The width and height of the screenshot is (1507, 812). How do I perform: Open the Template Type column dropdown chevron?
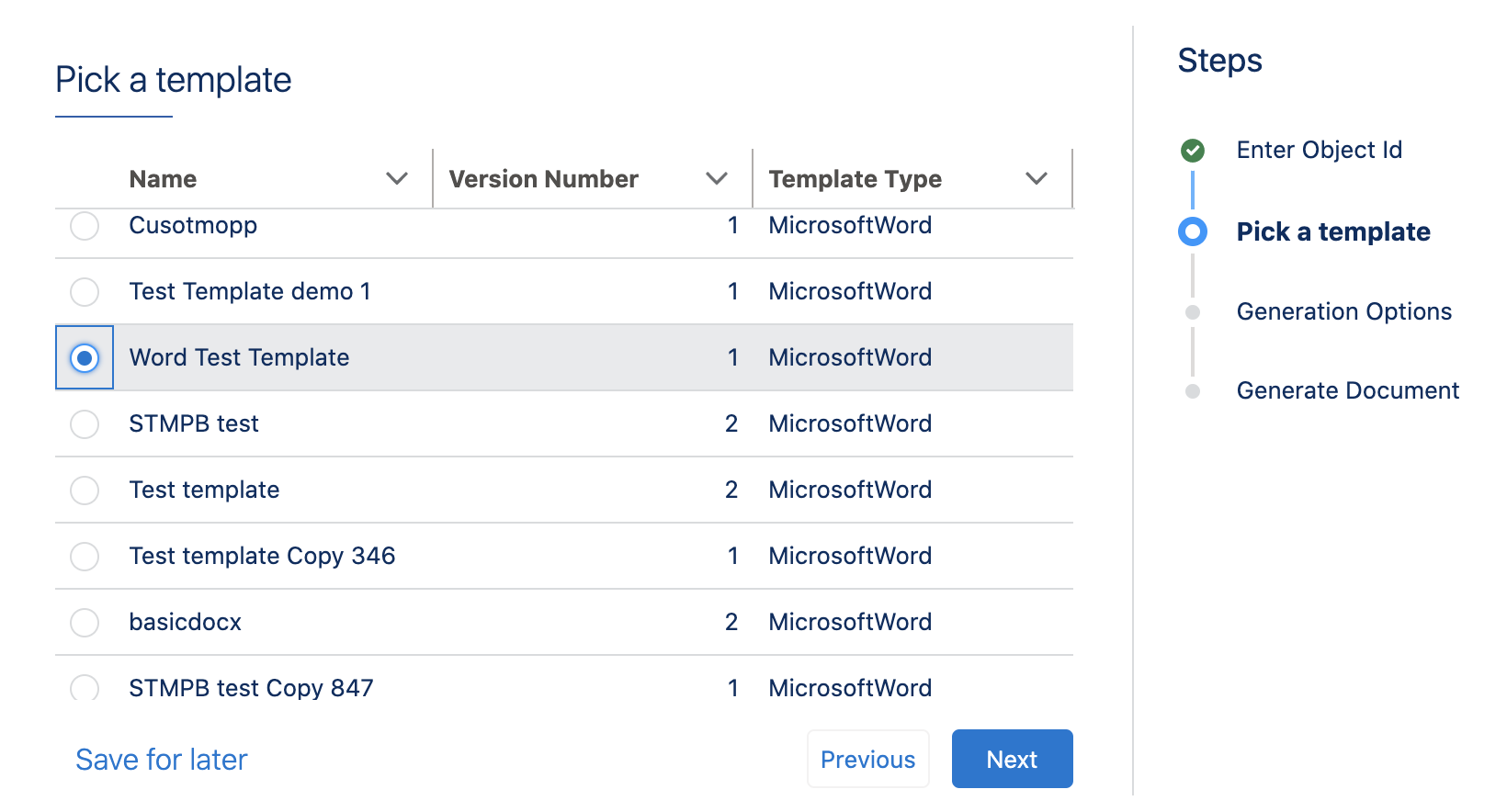(x=1037, y=179)
